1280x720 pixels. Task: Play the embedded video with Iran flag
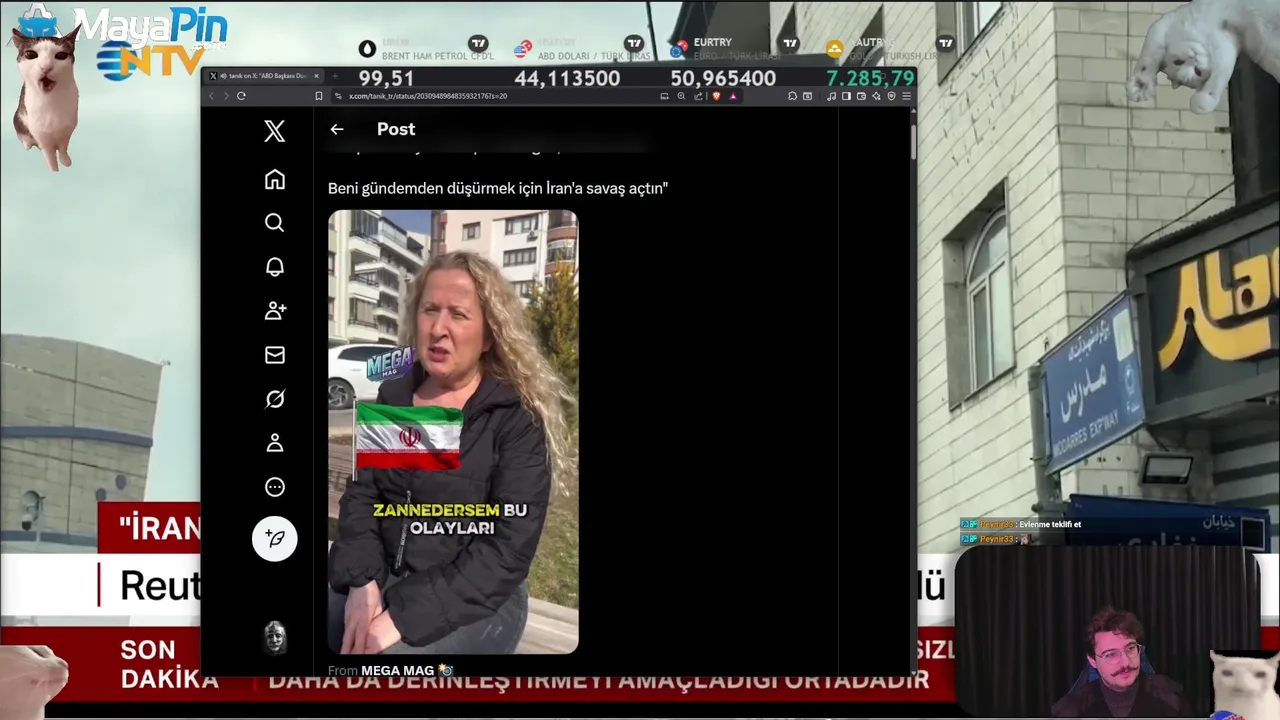[x=453, y=432]
